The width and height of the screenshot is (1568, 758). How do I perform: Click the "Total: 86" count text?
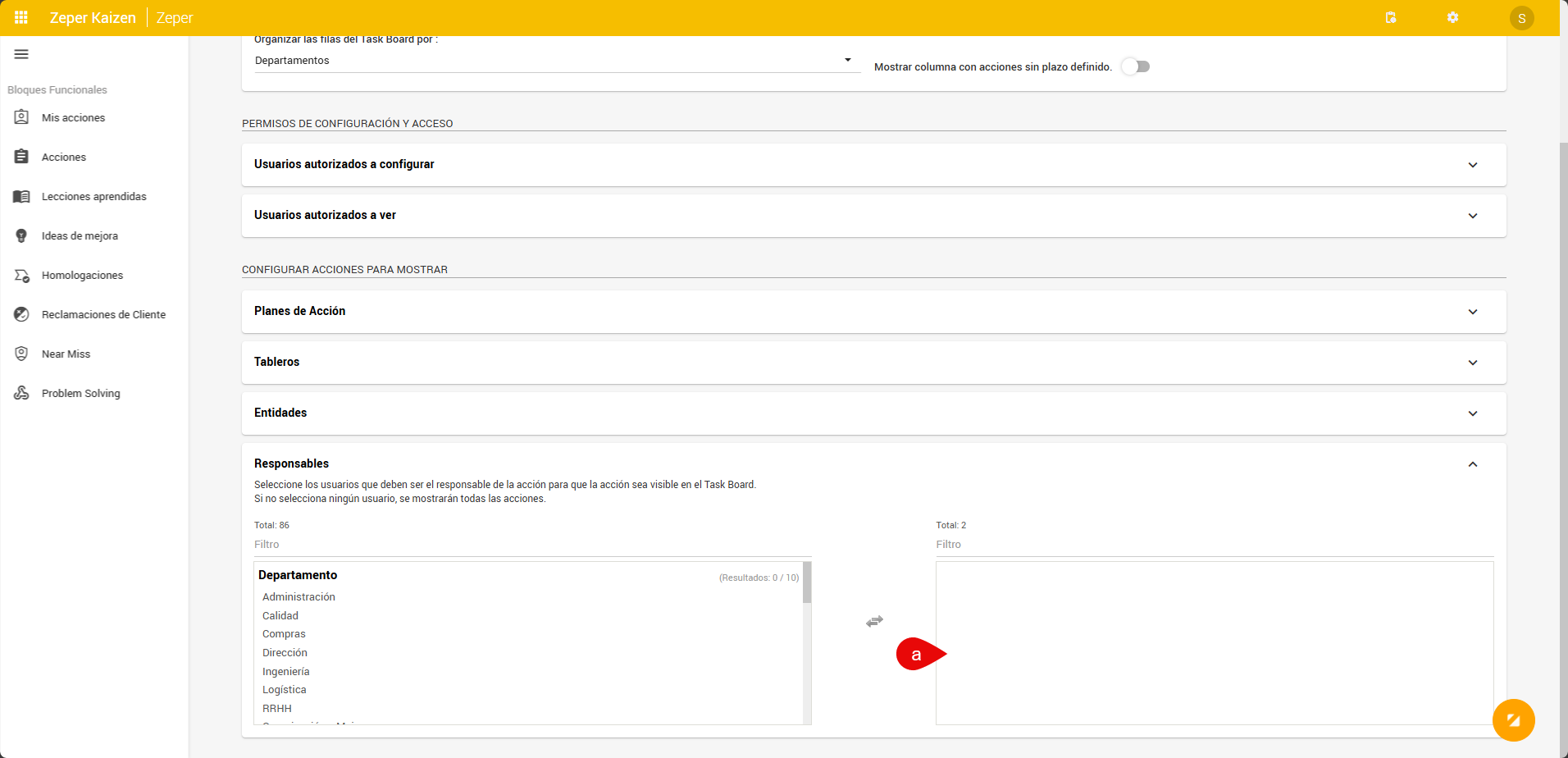[271, 525]
